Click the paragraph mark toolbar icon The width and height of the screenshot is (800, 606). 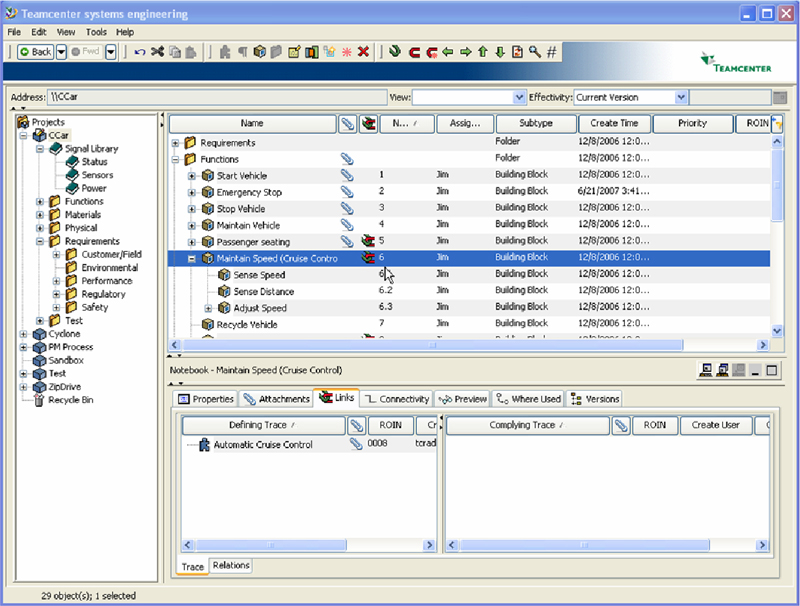[x=243, y=52]
